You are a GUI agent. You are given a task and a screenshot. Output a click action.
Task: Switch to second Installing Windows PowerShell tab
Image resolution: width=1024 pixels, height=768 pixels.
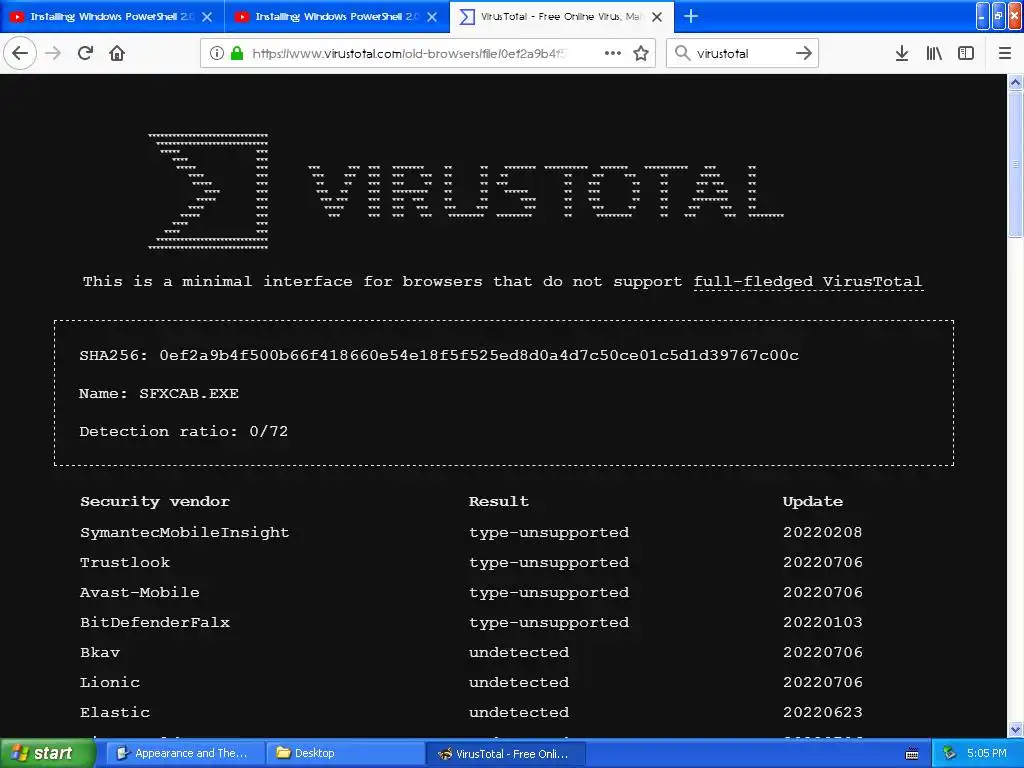point(337,16)
